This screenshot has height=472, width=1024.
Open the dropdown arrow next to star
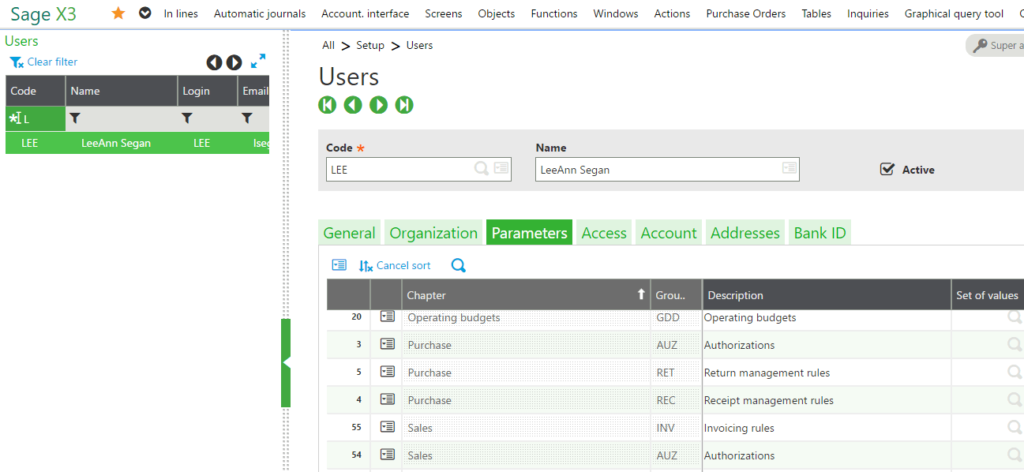tap(145, 13)
